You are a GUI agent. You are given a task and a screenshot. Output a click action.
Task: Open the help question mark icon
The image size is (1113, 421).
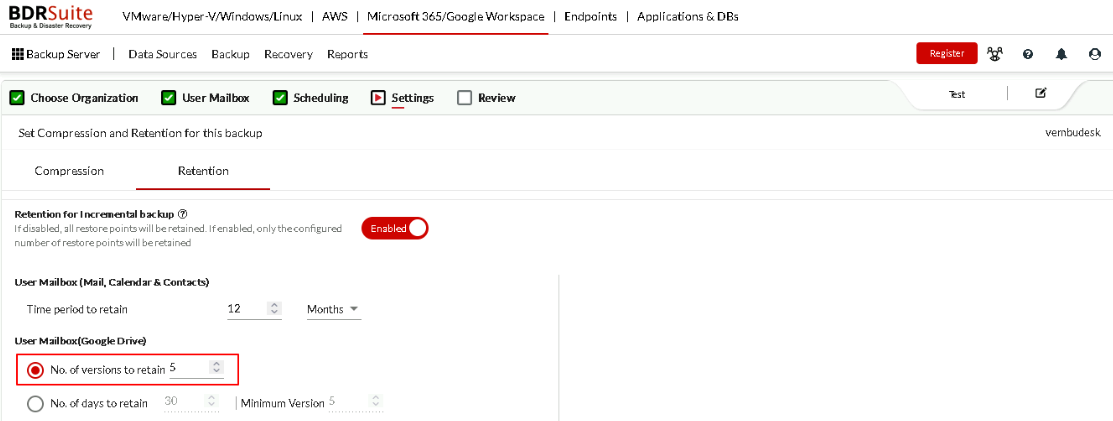click(1028, 54)
